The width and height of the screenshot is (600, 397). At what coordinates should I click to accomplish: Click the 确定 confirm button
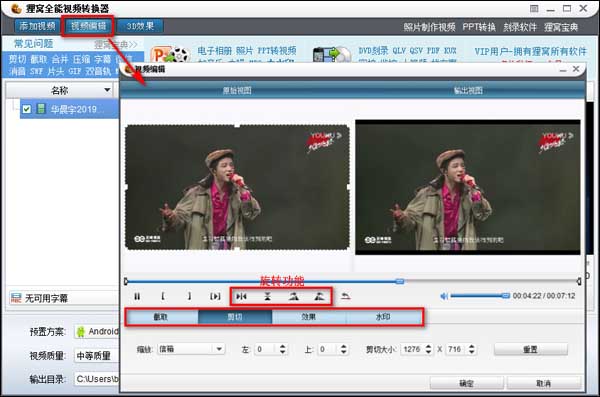(466, 383)
